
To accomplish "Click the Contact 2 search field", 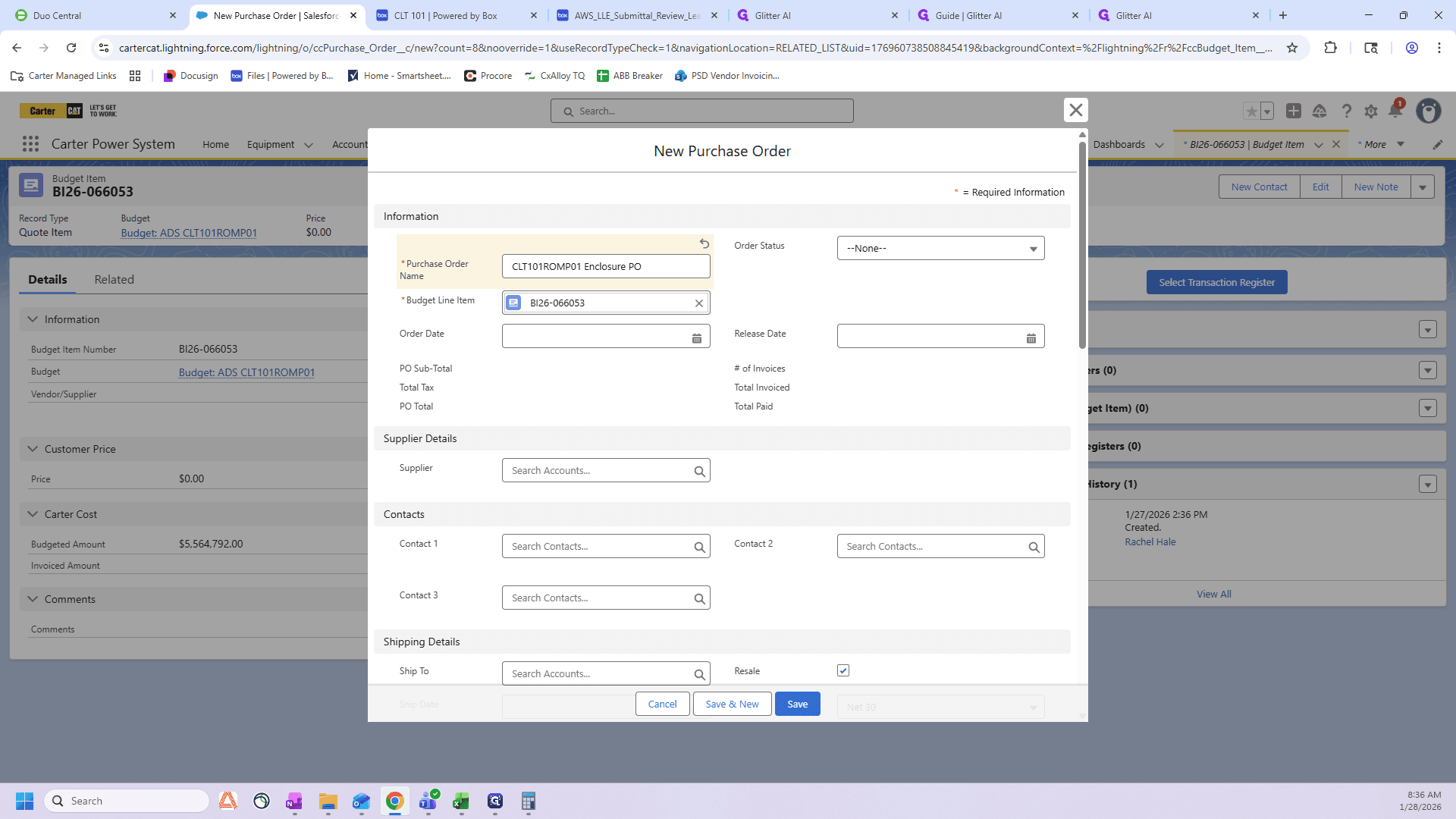I will pyautogui.click(x=940, y=546).
